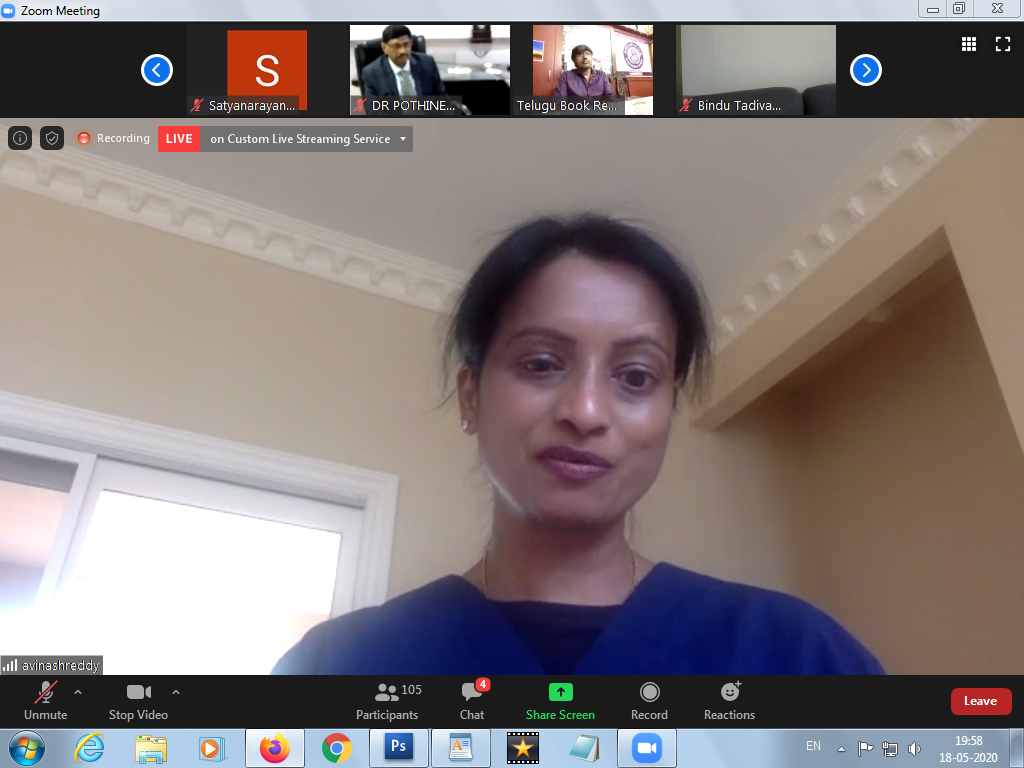Start sharing with Share Screen

[x=560, y=701]
